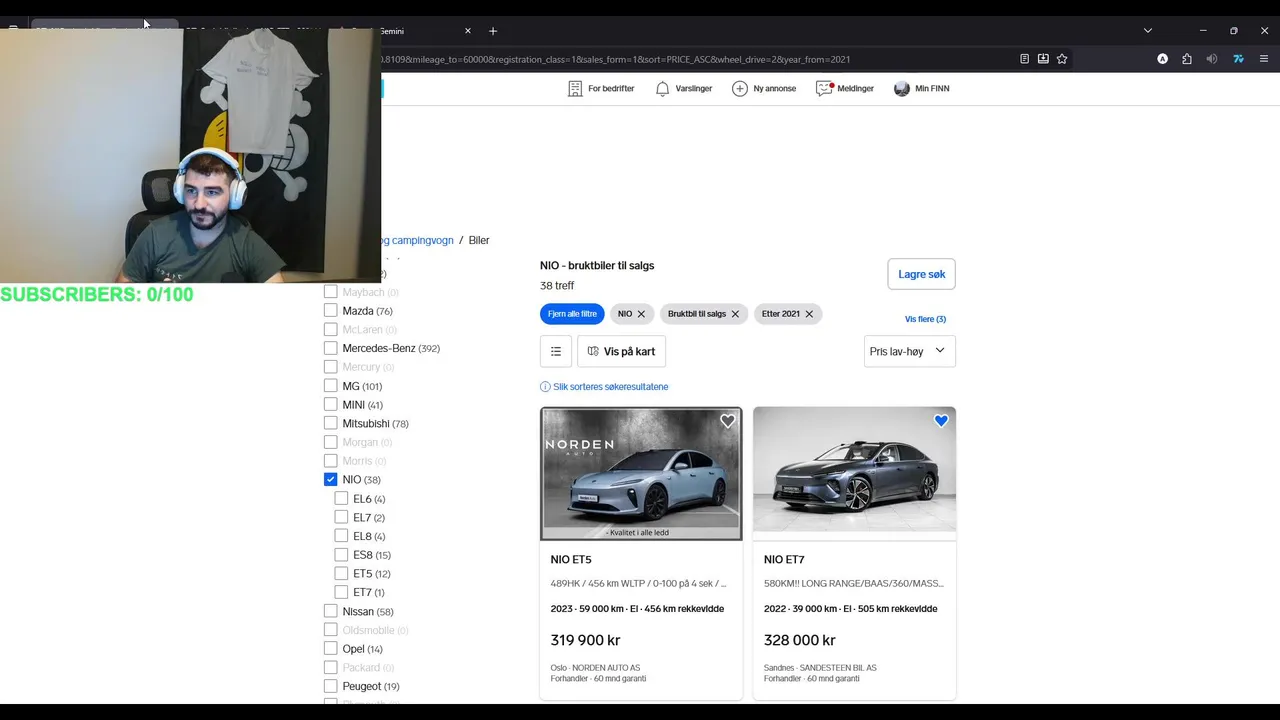Viewport: 1280px width, 720px height.
Task: Check the EL6 model filter
Action: (x=341, y=499)
